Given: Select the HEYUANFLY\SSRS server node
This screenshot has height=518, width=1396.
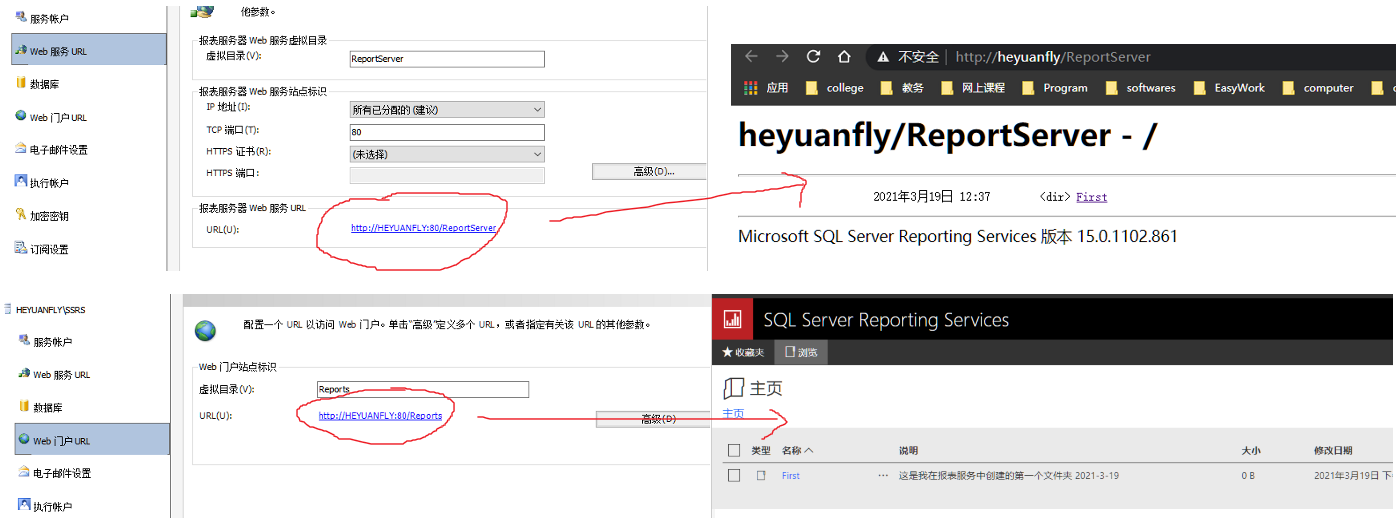Looking at the screenshot, I should (x=45, y=310).
